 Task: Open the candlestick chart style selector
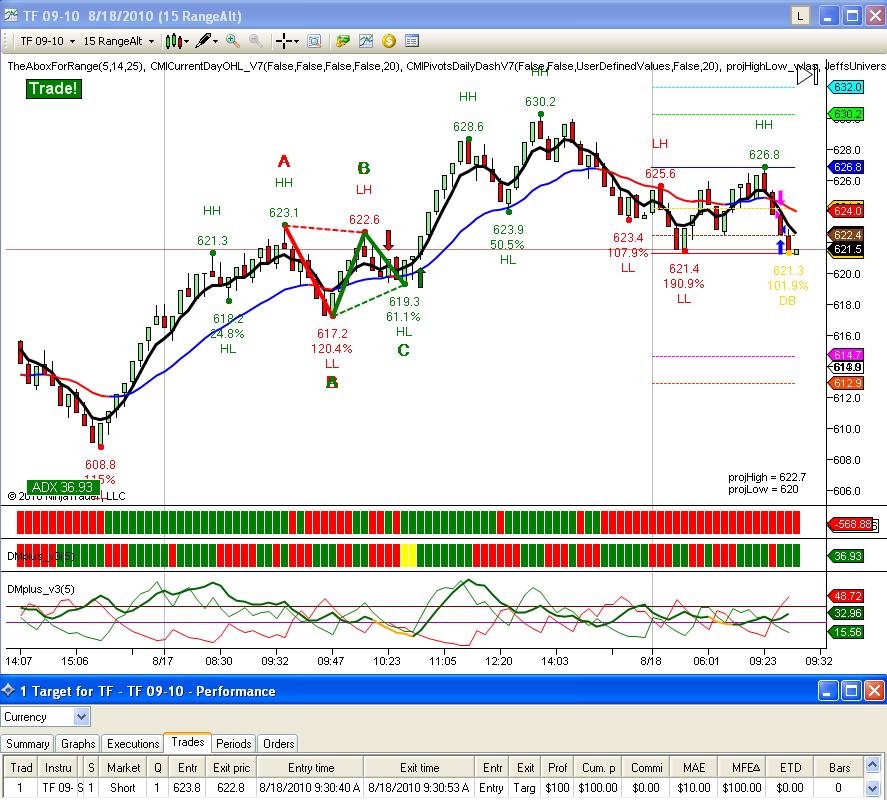coord(176,41)
